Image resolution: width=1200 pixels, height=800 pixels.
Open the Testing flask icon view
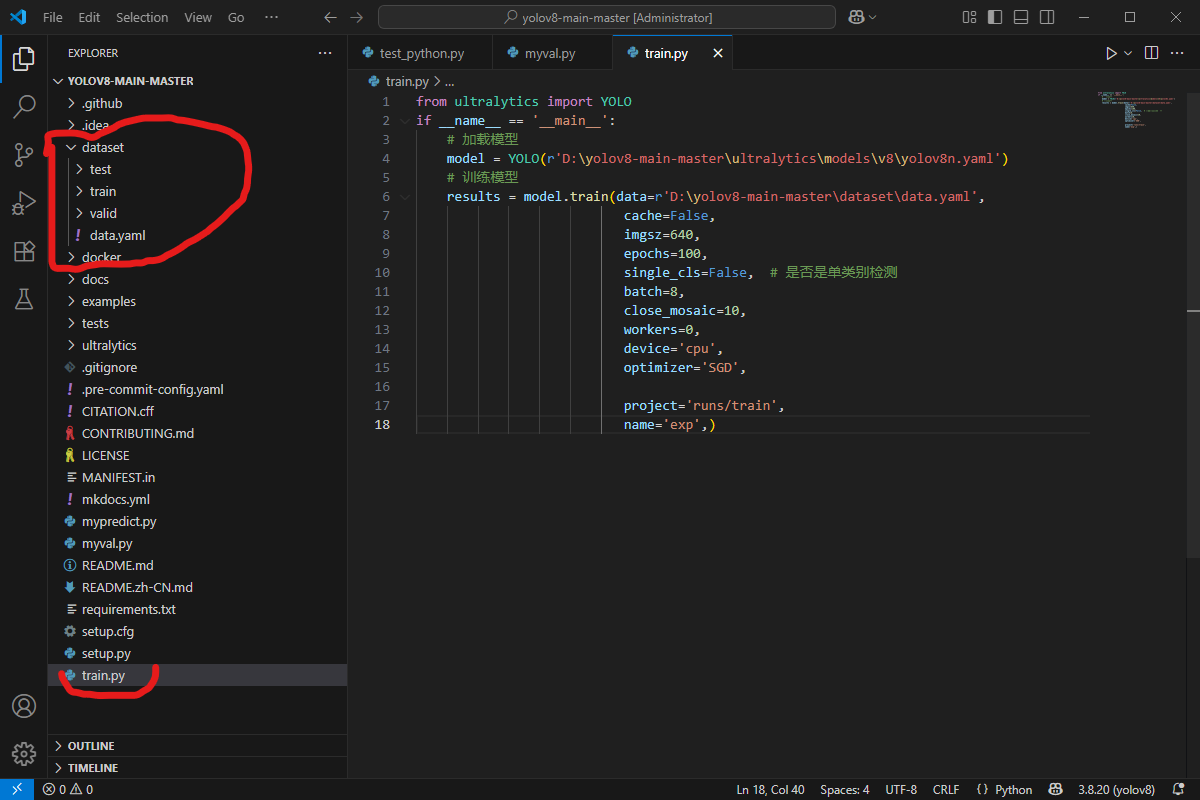[x=24, y=298]
